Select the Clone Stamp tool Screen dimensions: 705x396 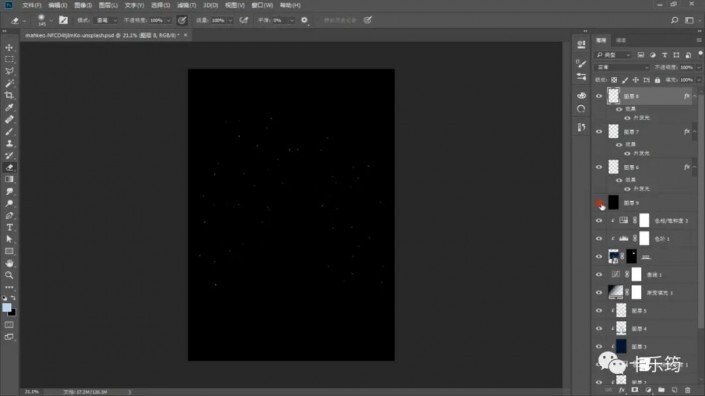(9, 143)
